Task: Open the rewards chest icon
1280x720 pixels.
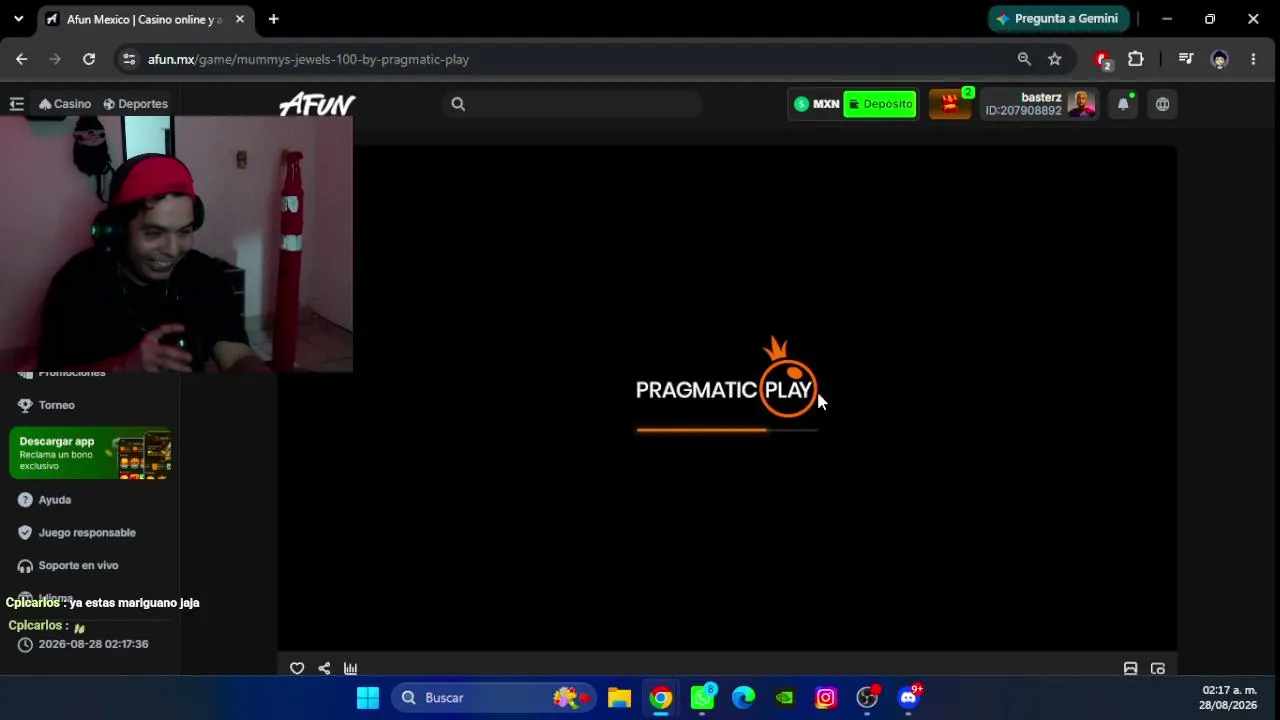Action: point(950,104)
